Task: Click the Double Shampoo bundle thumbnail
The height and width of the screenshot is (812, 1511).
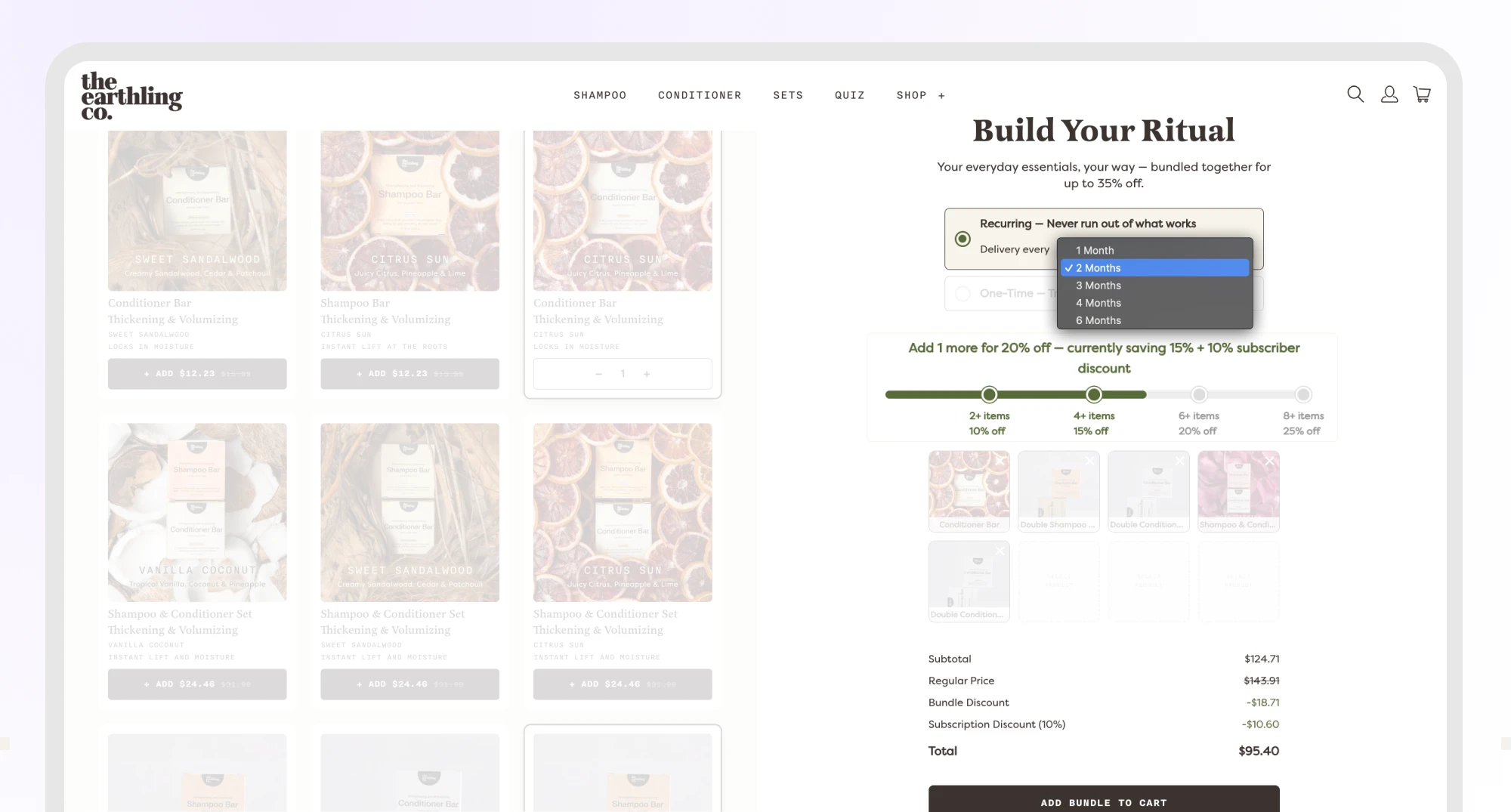Action: [x=1058, y=492]
